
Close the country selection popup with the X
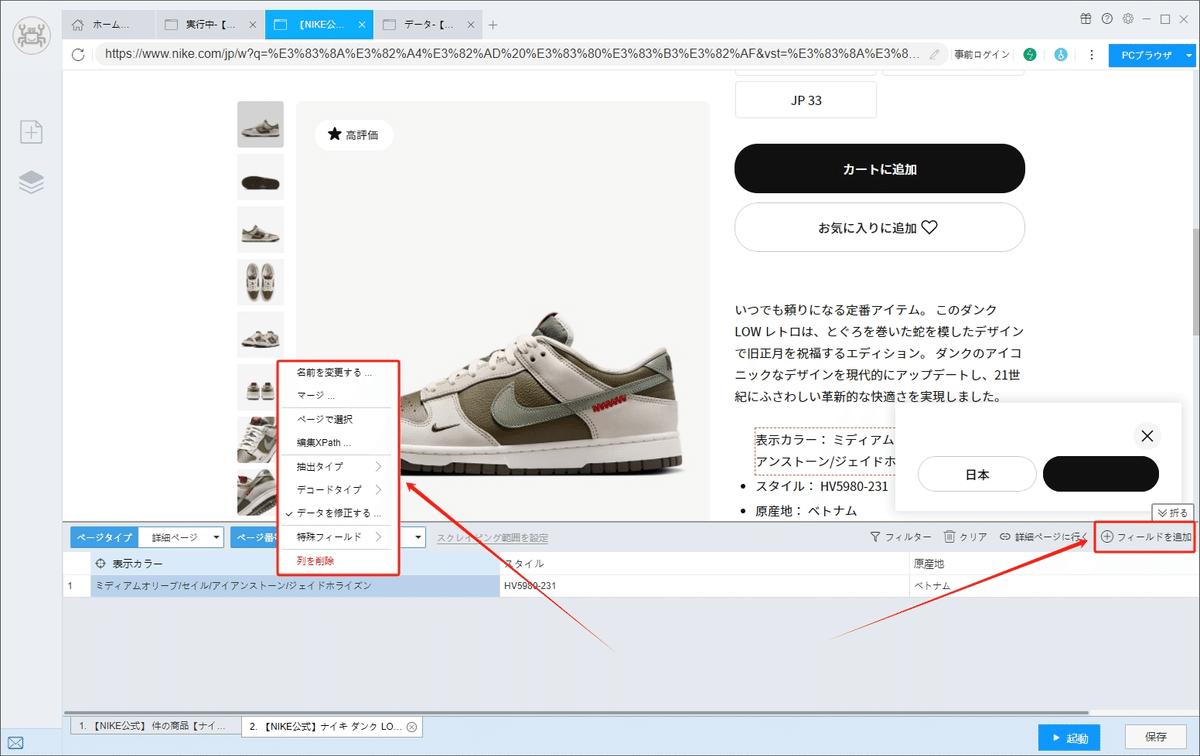[x=1147, y=436]
